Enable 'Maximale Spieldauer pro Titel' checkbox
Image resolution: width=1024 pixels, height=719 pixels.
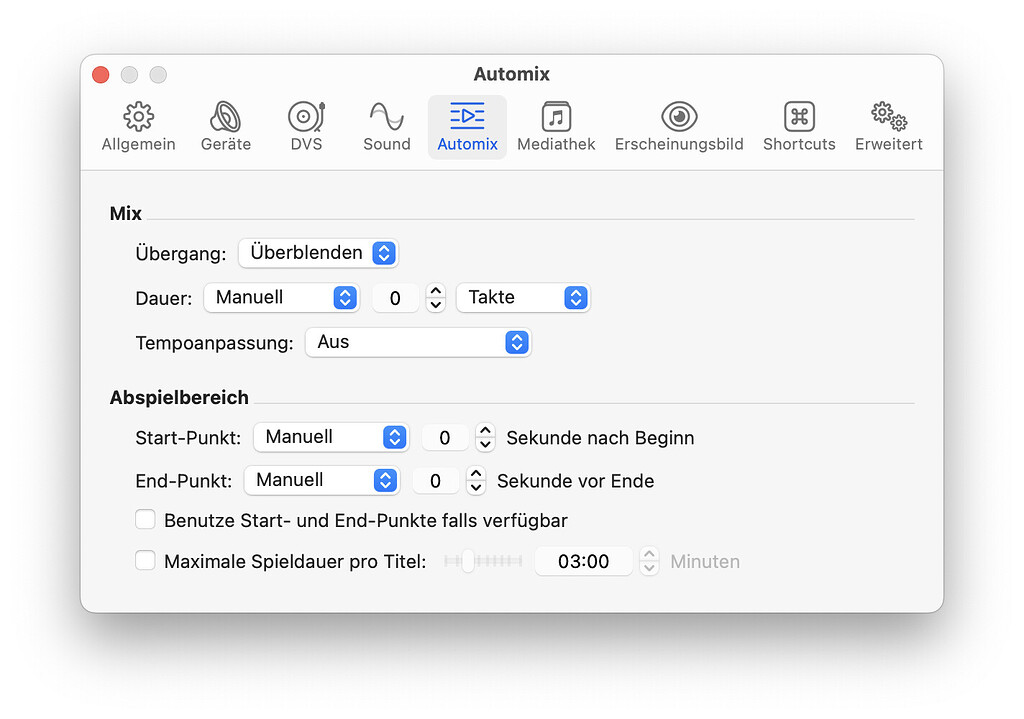[x=146, y=561]
